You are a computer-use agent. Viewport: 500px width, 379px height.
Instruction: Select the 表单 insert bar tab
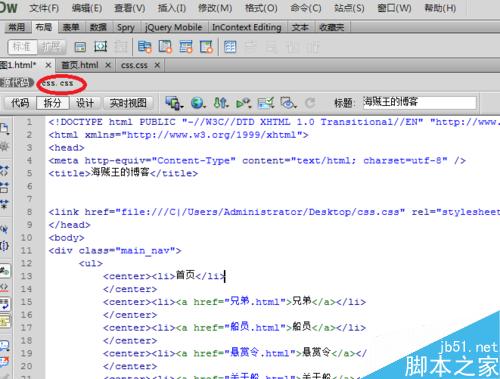71,27
